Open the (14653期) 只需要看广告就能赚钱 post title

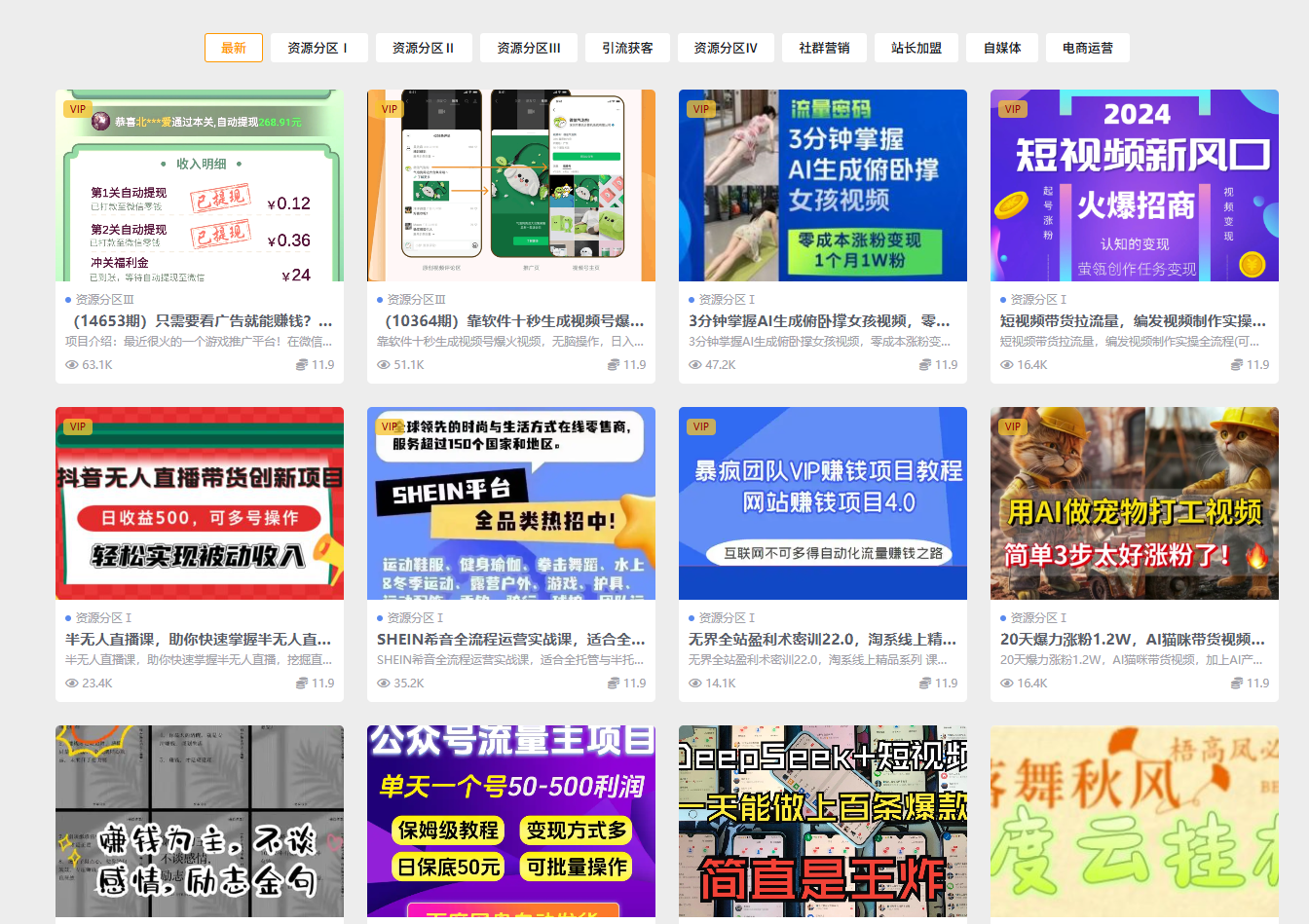click(x=200, y=320)
